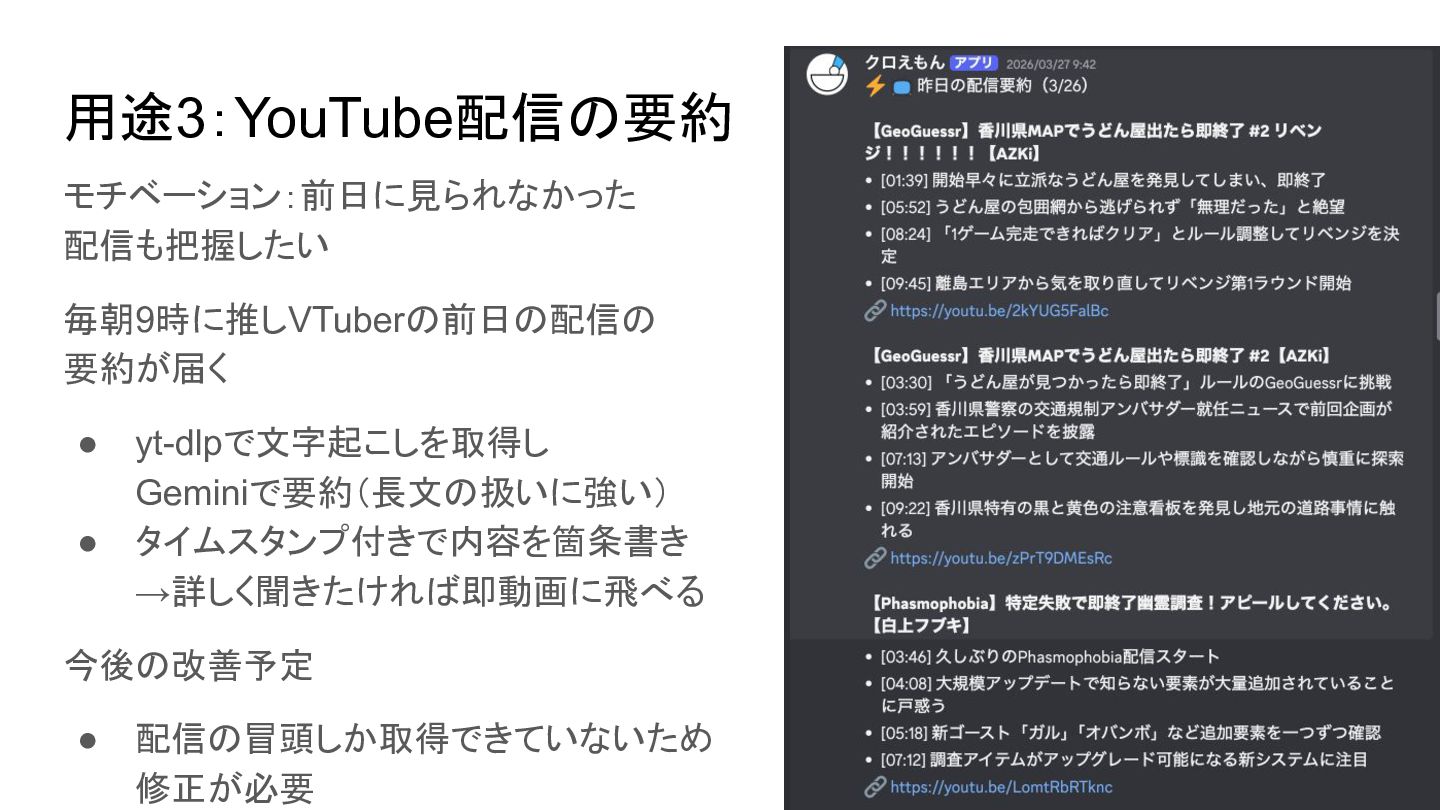Click the message timestamp 2026/03/27 9:42

(1050, 64)
